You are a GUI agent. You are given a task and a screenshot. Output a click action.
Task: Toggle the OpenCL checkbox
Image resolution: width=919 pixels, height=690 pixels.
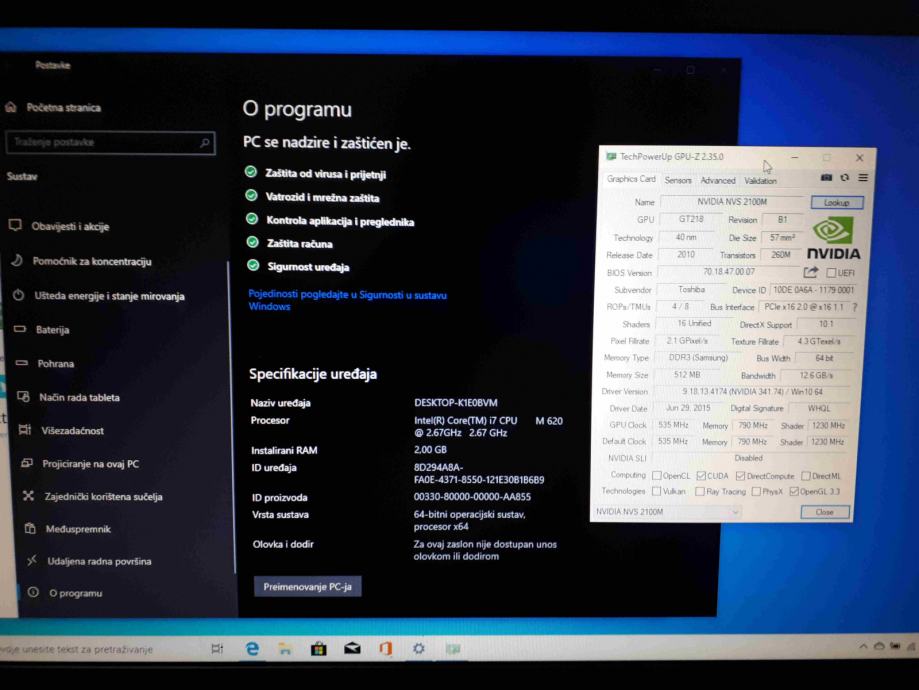tap(657, 475)
